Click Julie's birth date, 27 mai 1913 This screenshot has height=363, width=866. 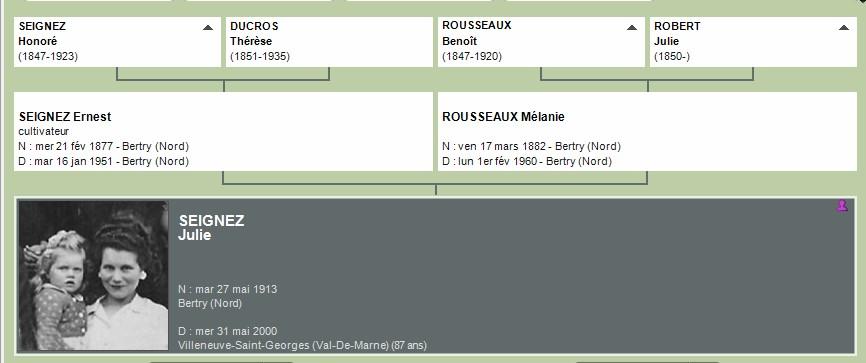pyautogui.click(x=228, y=289)
